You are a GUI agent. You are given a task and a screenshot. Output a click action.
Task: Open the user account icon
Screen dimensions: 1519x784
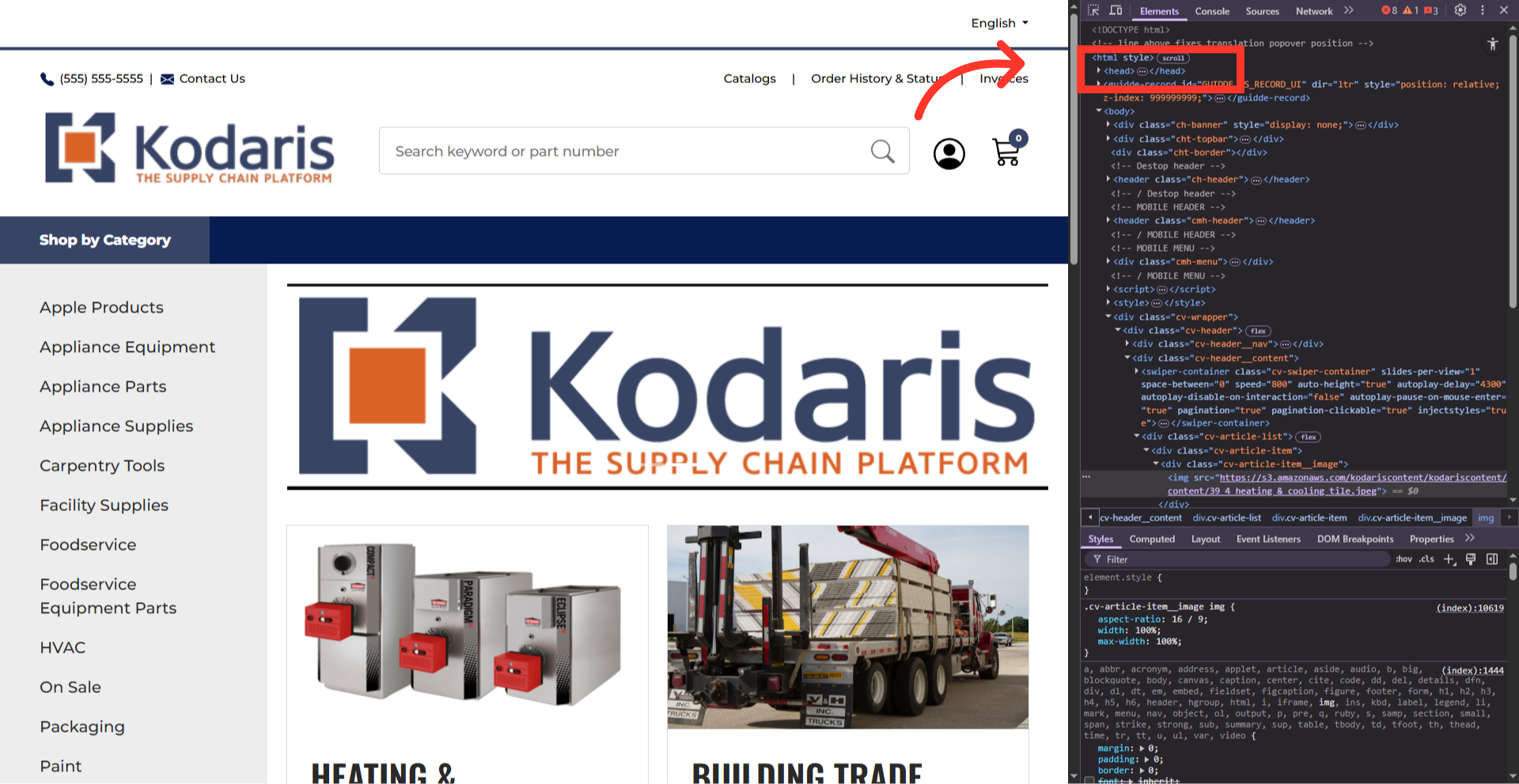pos(949,153)
